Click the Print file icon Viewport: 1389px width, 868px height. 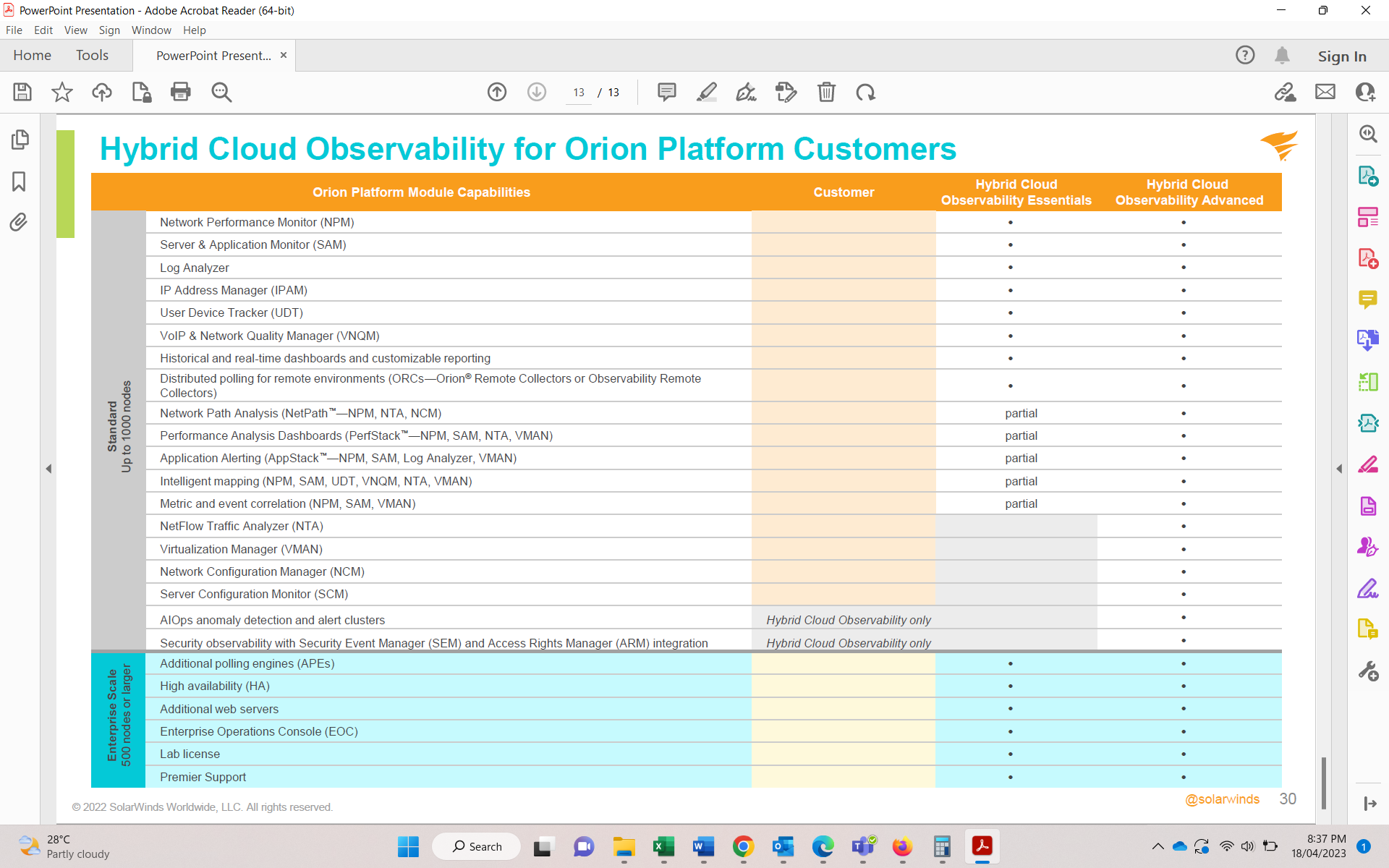point(180,92)
